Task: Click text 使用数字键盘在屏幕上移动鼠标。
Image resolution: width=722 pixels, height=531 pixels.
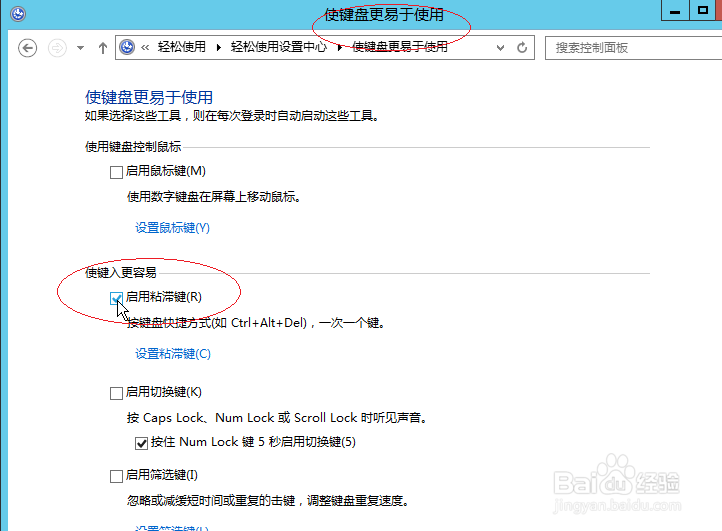Action: (214, 197)
